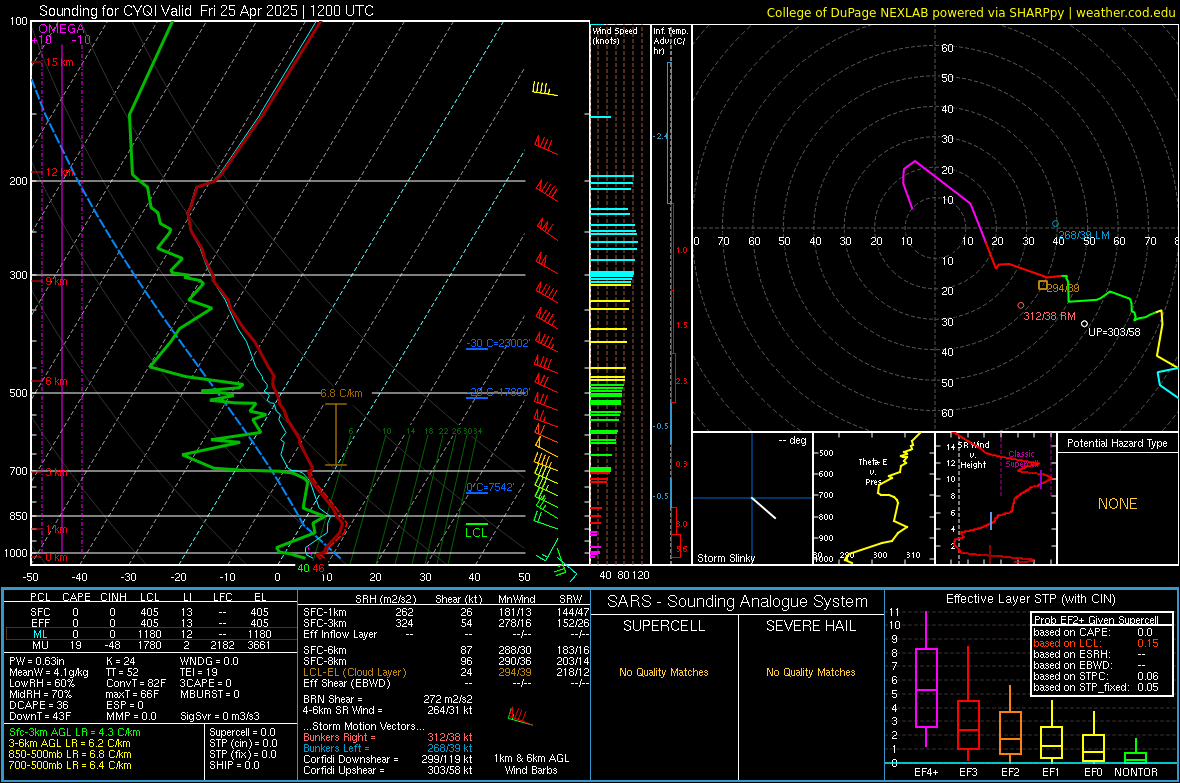1180x783 pixels.
Task: Click the white Storm Slinky line
Action: point(763,507)
